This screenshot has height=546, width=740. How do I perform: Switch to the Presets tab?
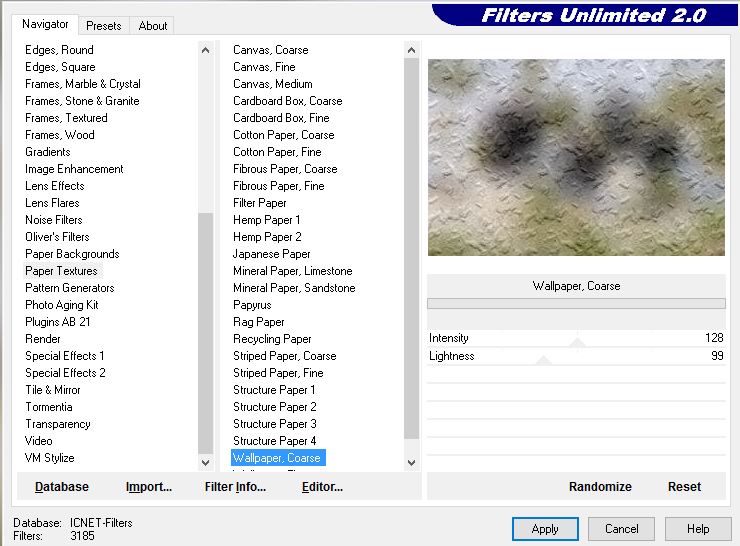[x=103, y=26]
